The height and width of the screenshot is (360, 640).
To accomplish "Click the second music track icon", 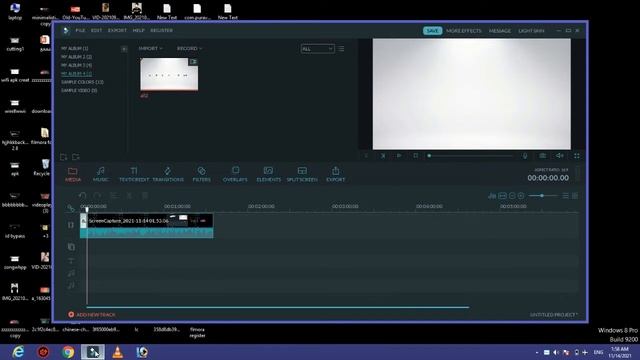I will click(71, 285).
